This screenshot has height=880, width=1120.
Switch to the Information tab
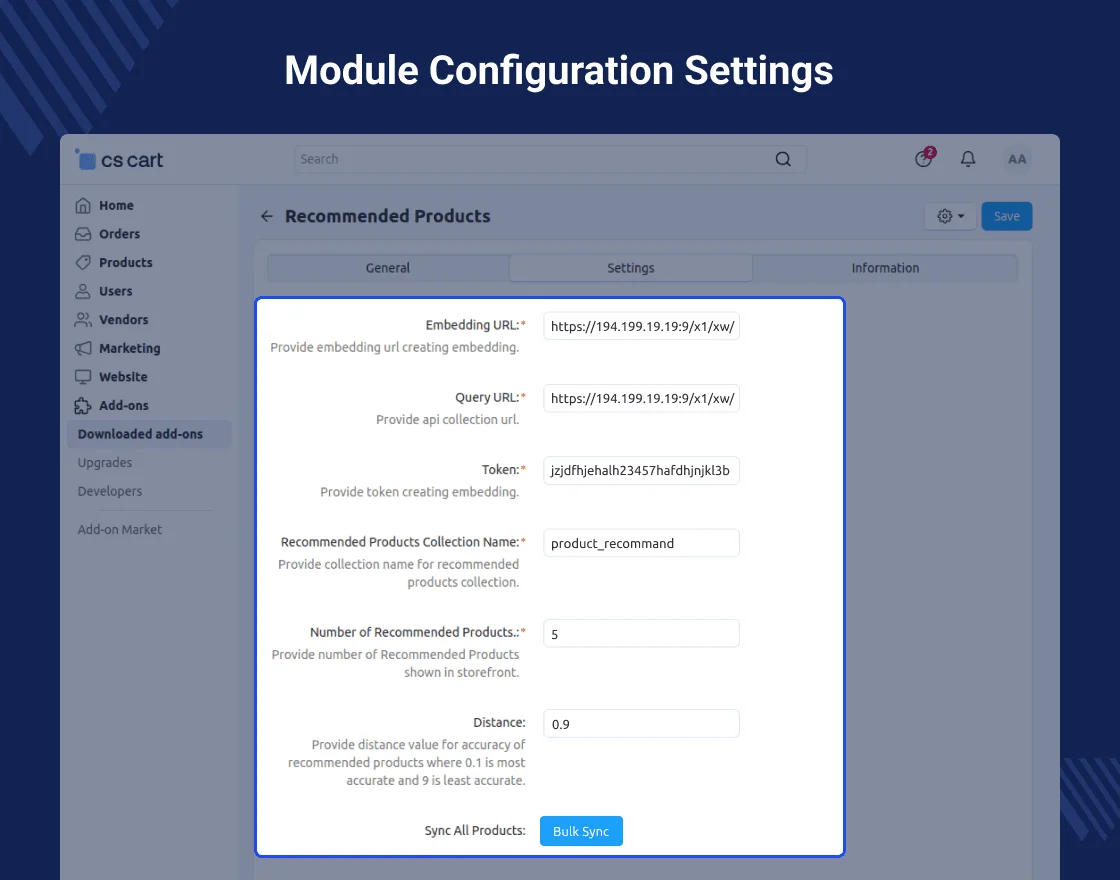[x=885, y=268]
